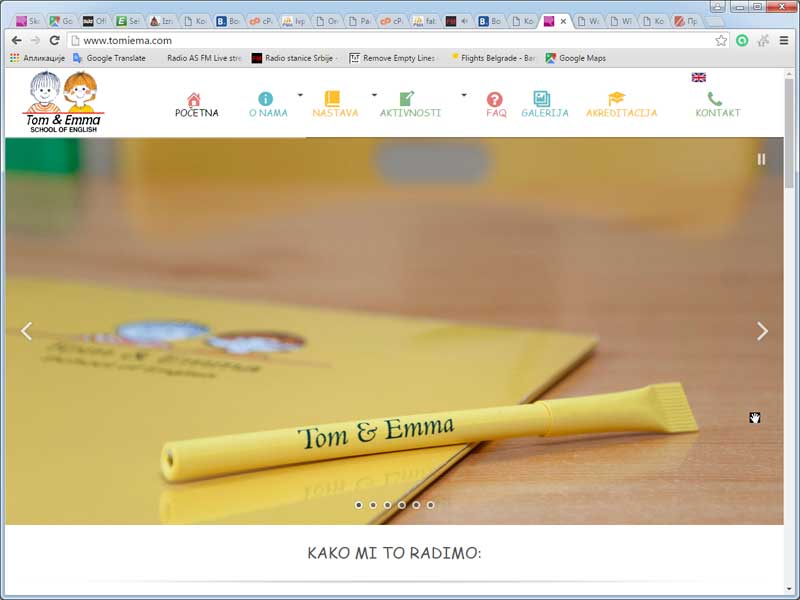Open Remove Empty Lines bookmark
This screenshot has width=800, height=600.
coord(392,58)
